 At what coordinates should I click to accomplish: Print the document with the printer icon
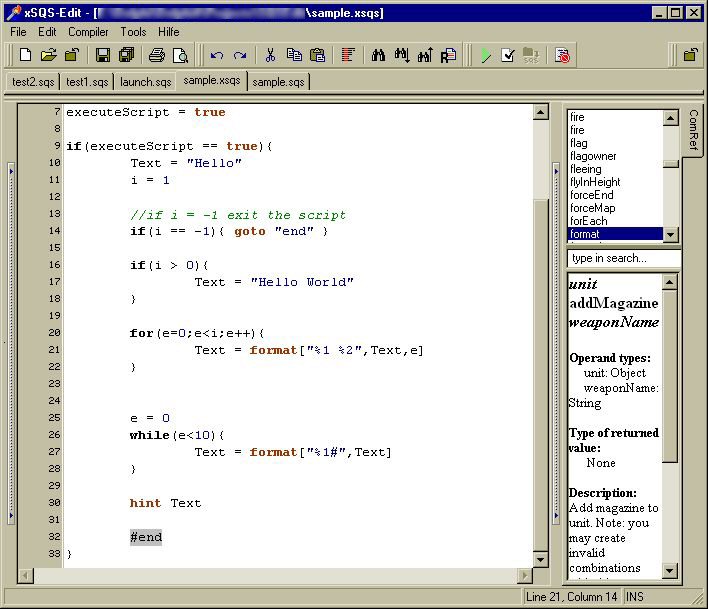tap(157, 56)
